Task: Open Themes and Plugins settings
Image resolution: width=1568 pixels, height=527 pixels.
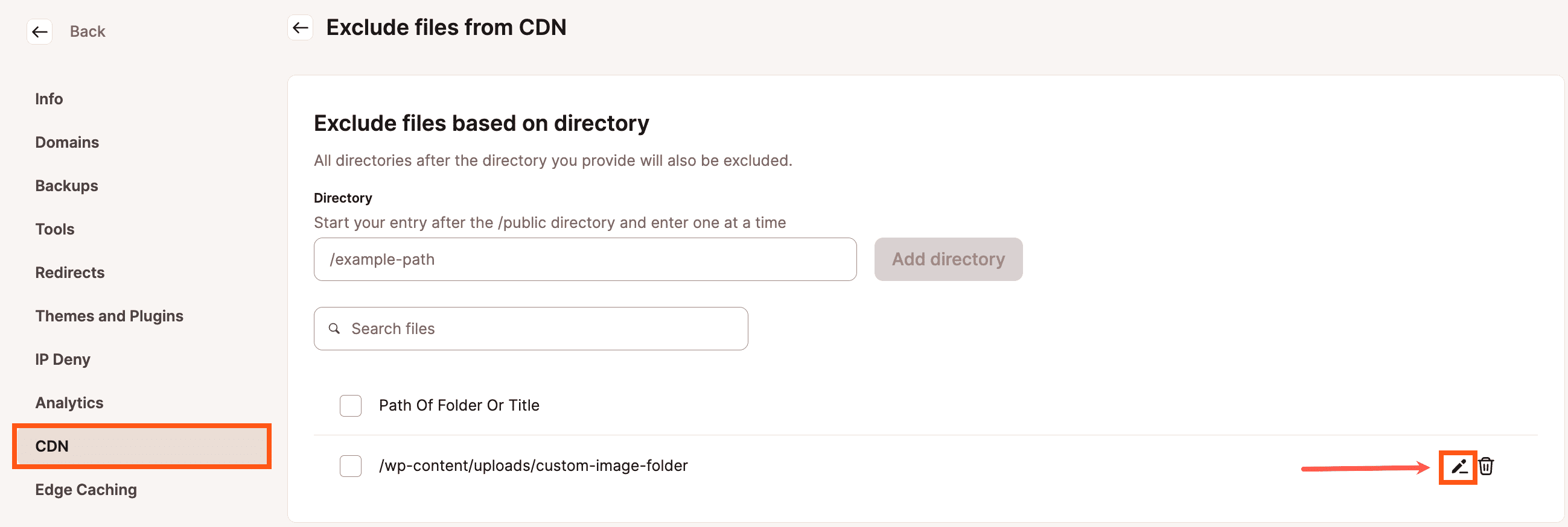Action: [x=110, y=315]
